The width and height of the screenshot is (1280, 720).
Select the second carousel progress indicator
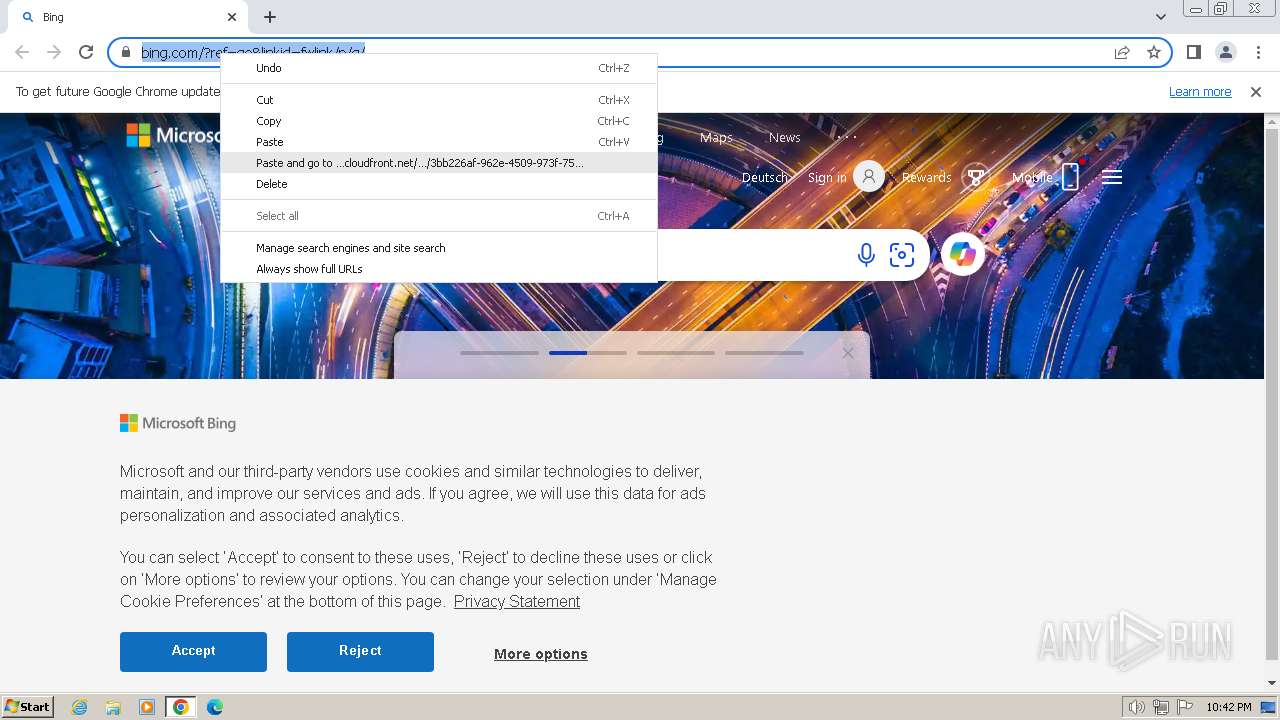(588, 353)
